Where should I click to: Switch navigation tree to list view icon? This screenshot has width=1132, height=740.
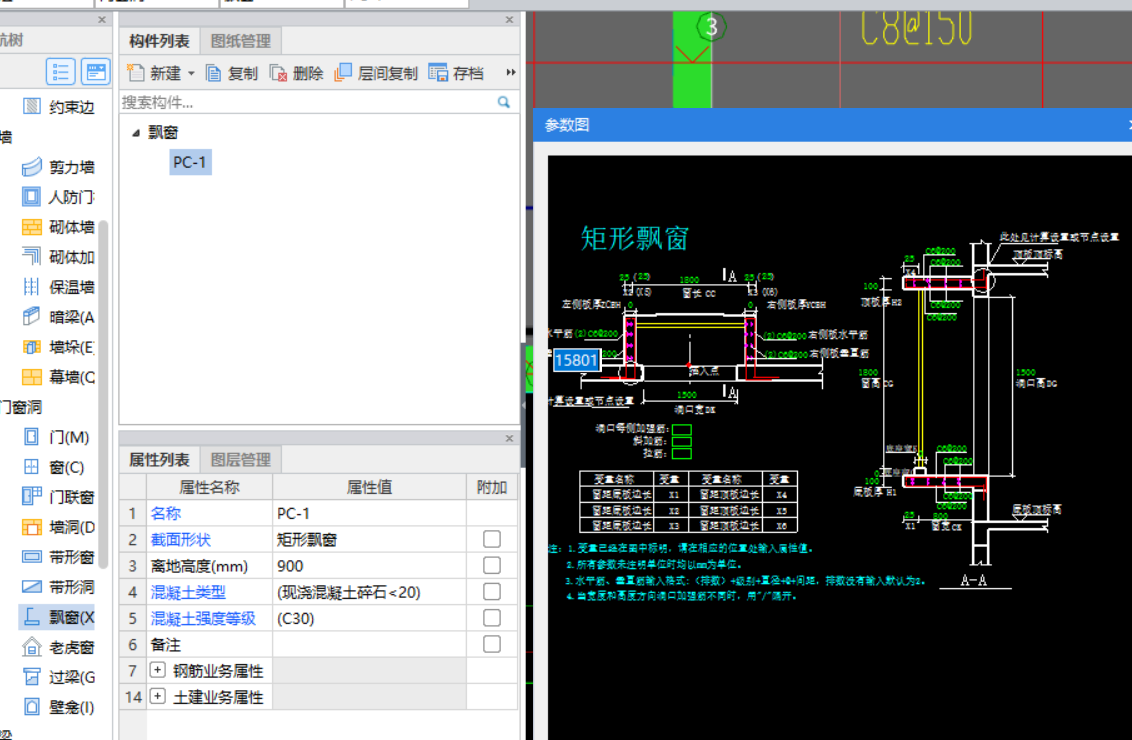pyautogui.click(x=61, y=72)
